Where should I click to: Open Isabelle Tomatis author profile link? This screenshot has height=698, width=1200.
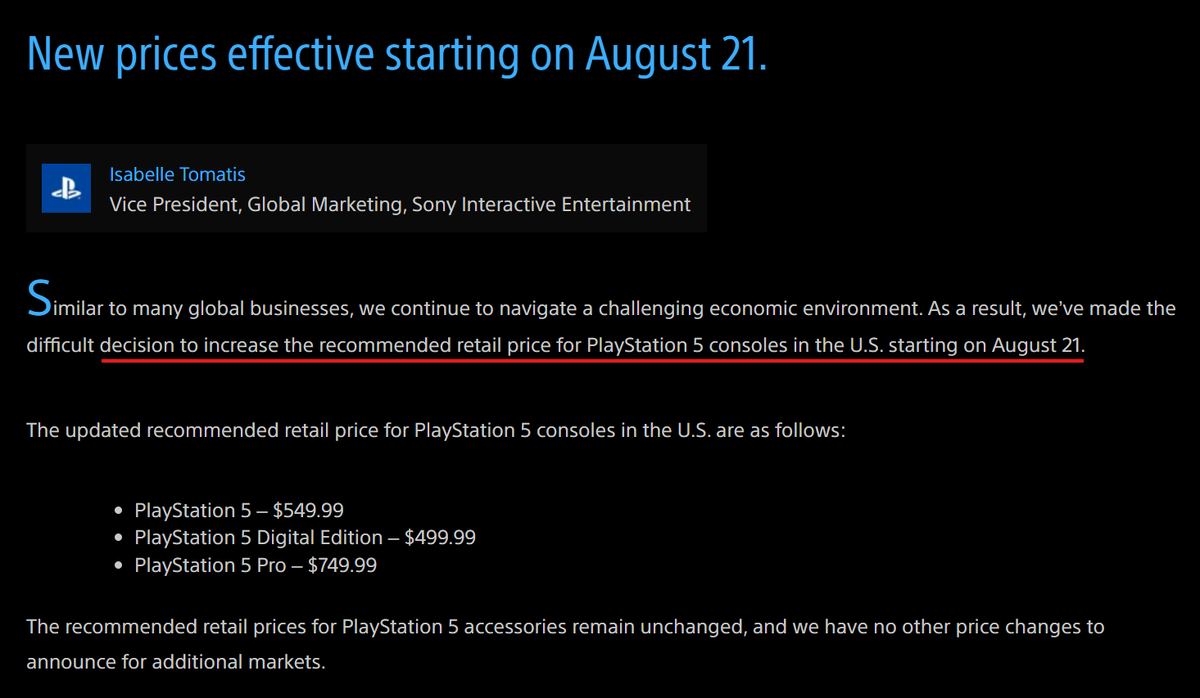pyautogui.click(x=177, y=174)
